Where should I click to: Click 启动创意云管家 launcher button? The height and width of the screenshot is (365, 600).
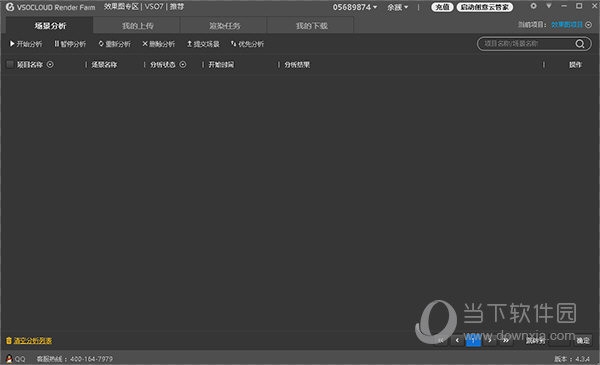[x=484, y=7]
